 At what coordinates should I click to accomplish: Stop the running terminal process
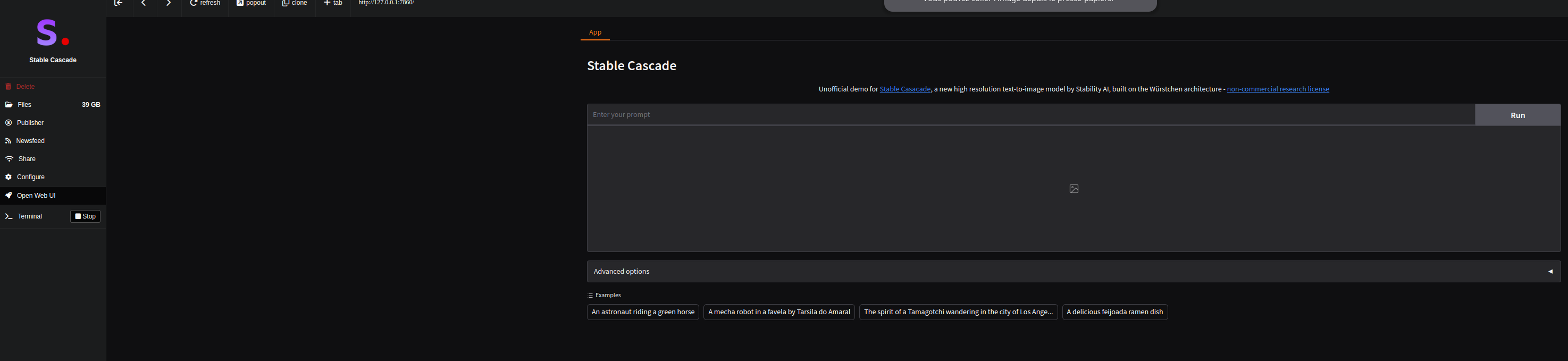[x=85, y=217]
